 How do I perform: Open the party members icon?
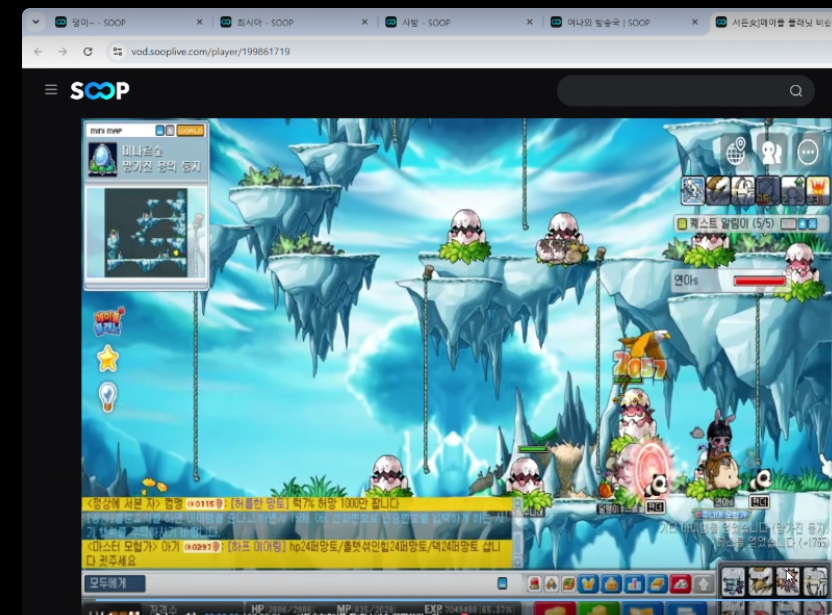pyautogui.click(x=771, y=152)
